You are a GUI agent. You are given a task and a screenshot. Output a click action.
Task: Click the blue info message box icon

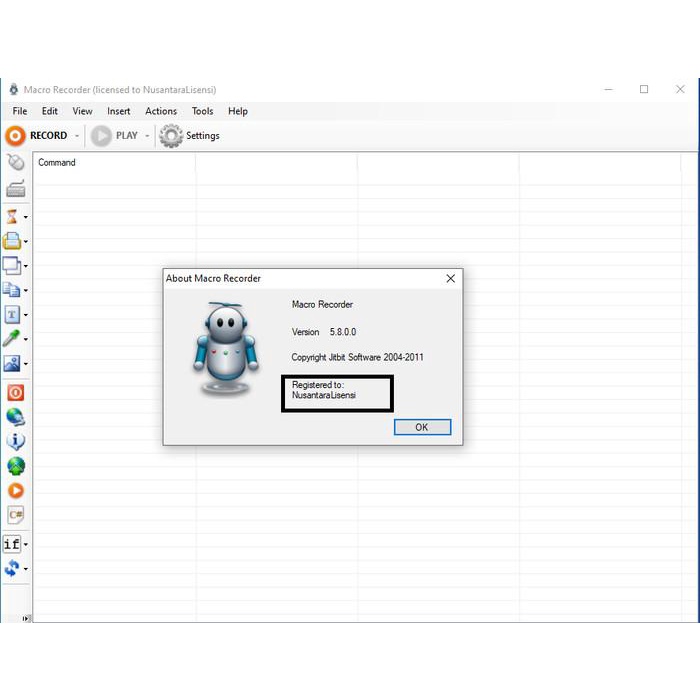tap(14, 441)
